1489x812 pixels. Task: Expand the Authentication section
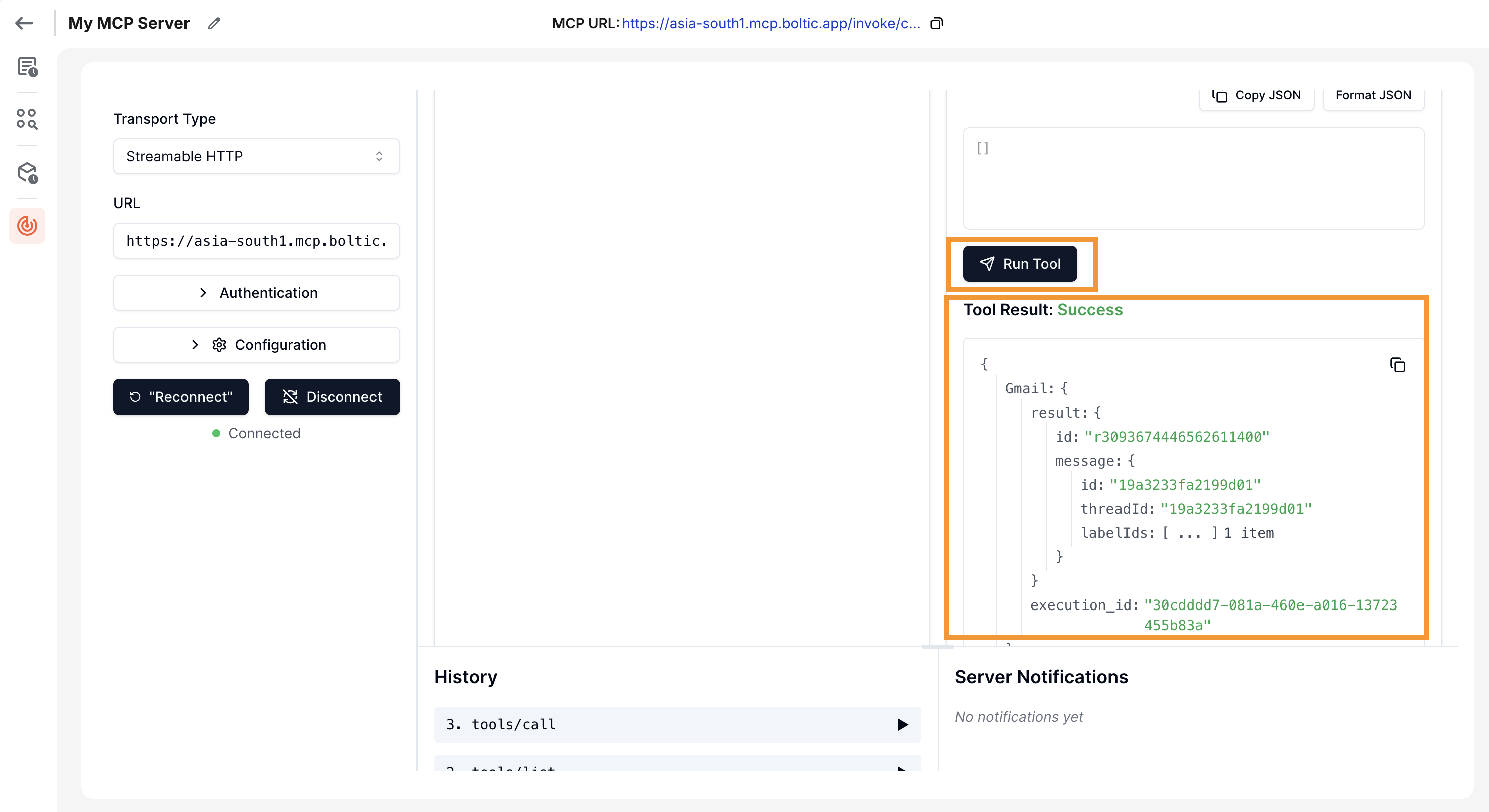coord(256,293)
